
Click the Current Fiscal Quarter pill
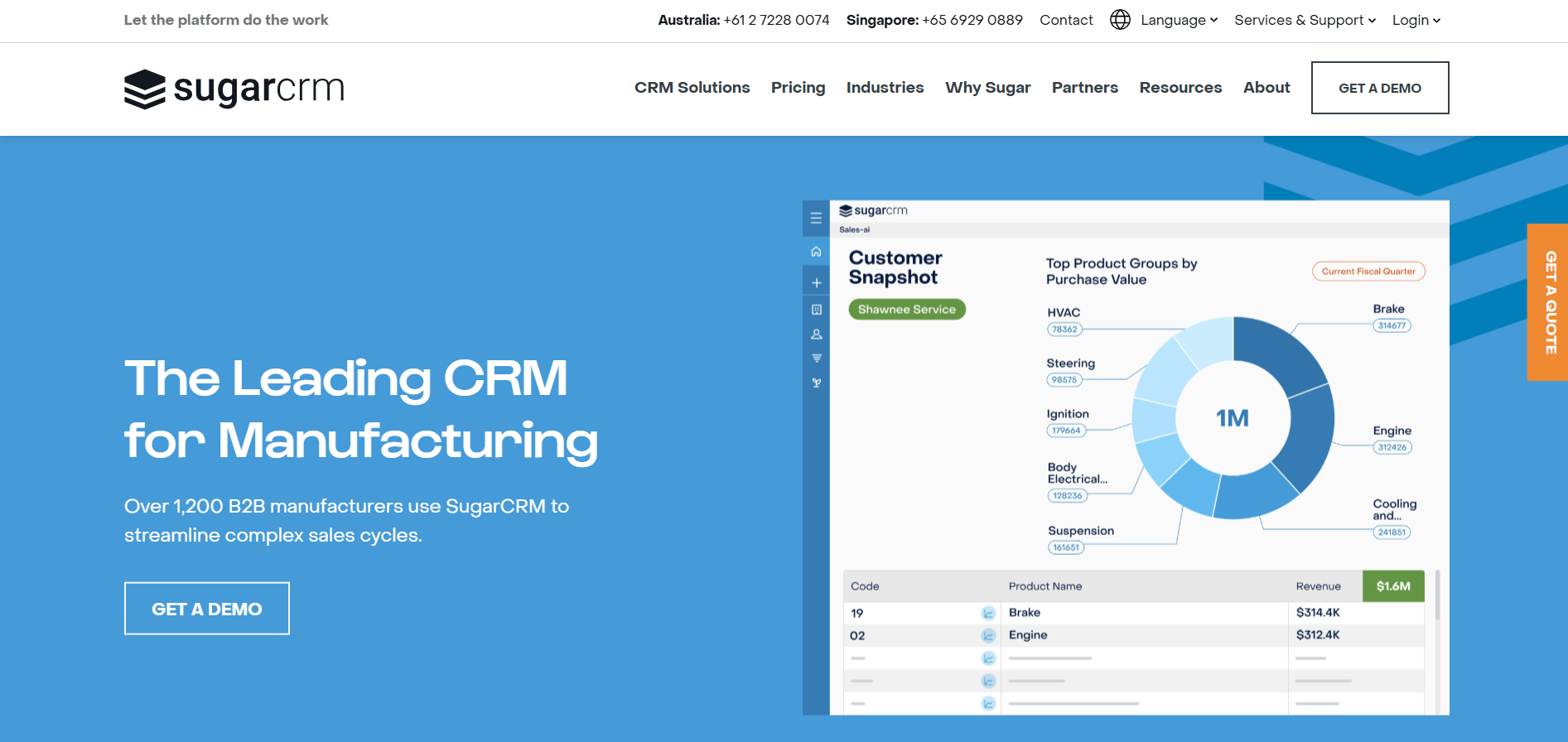1368,272
